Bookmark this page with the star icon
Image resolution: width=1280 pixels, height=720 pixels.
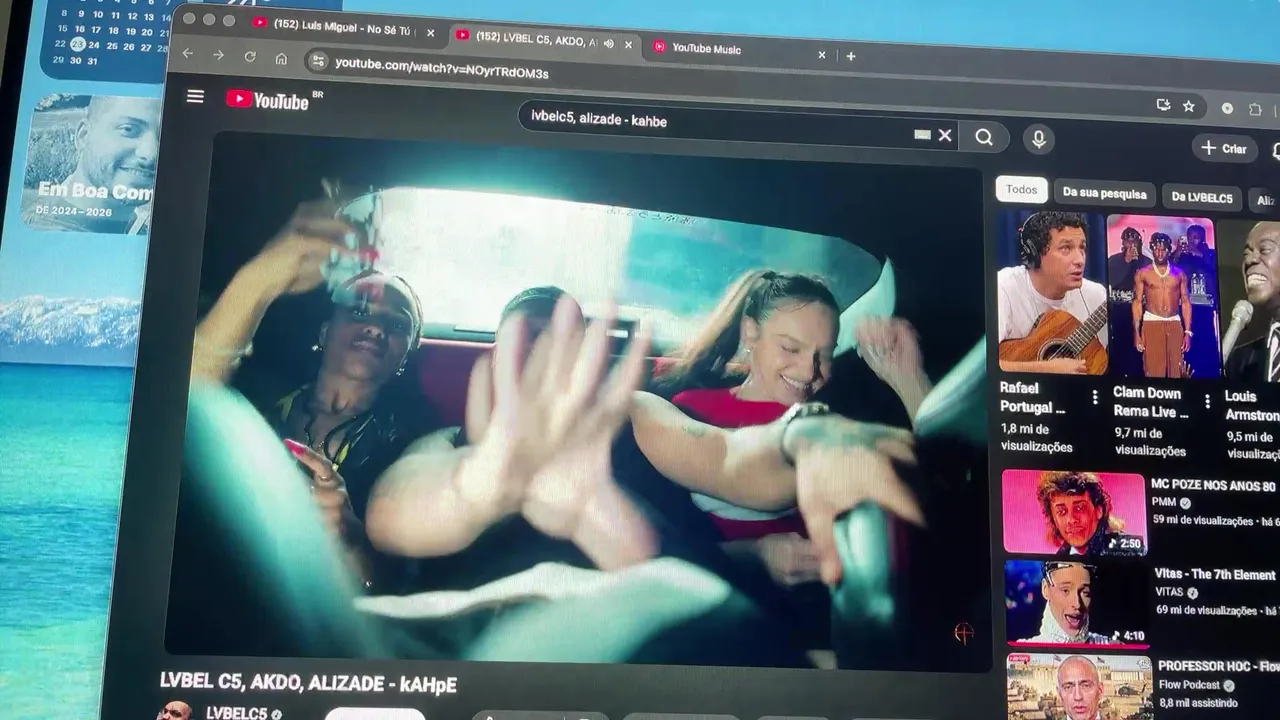tap(1188, 105)
